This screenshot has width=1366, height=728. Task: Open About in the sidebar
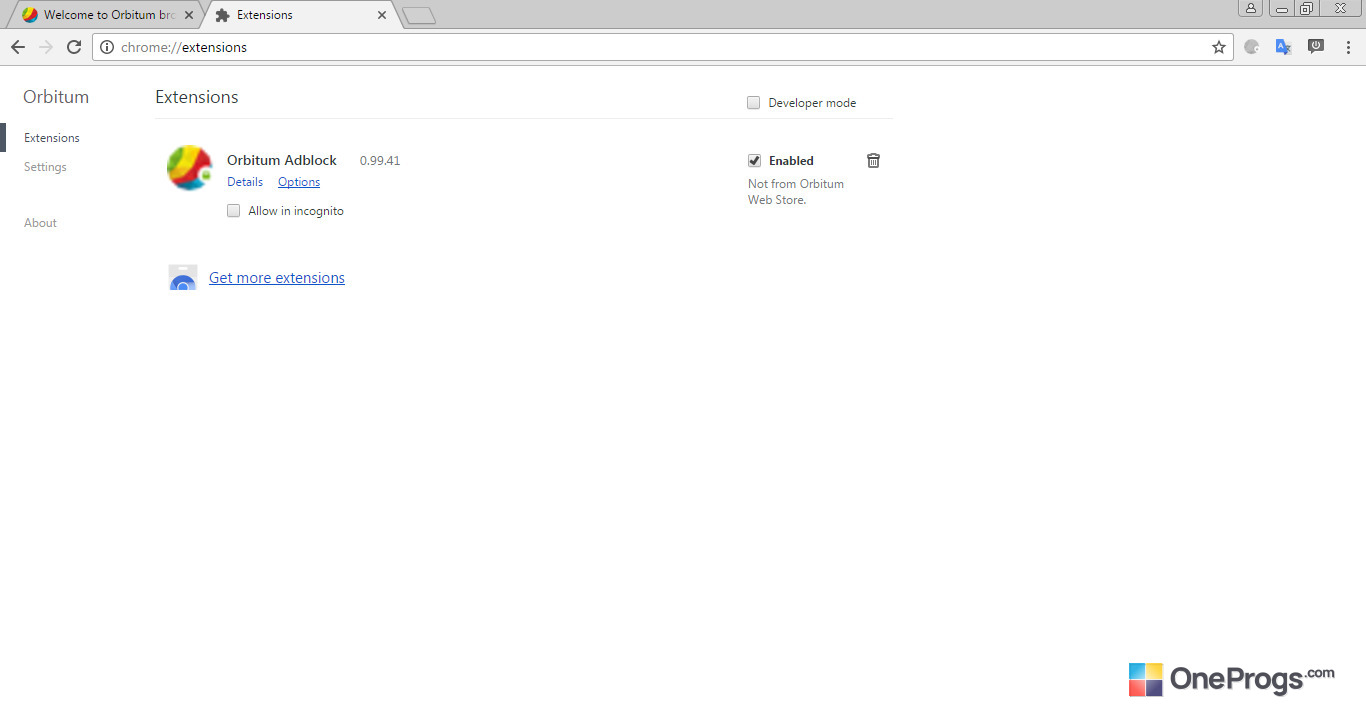point(40,223)
